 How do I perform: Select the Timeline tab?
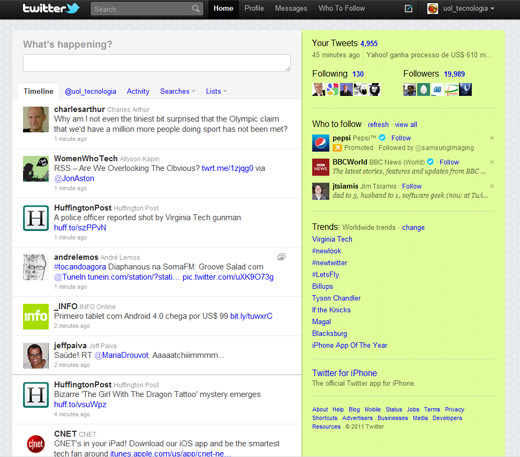(38, 91)
